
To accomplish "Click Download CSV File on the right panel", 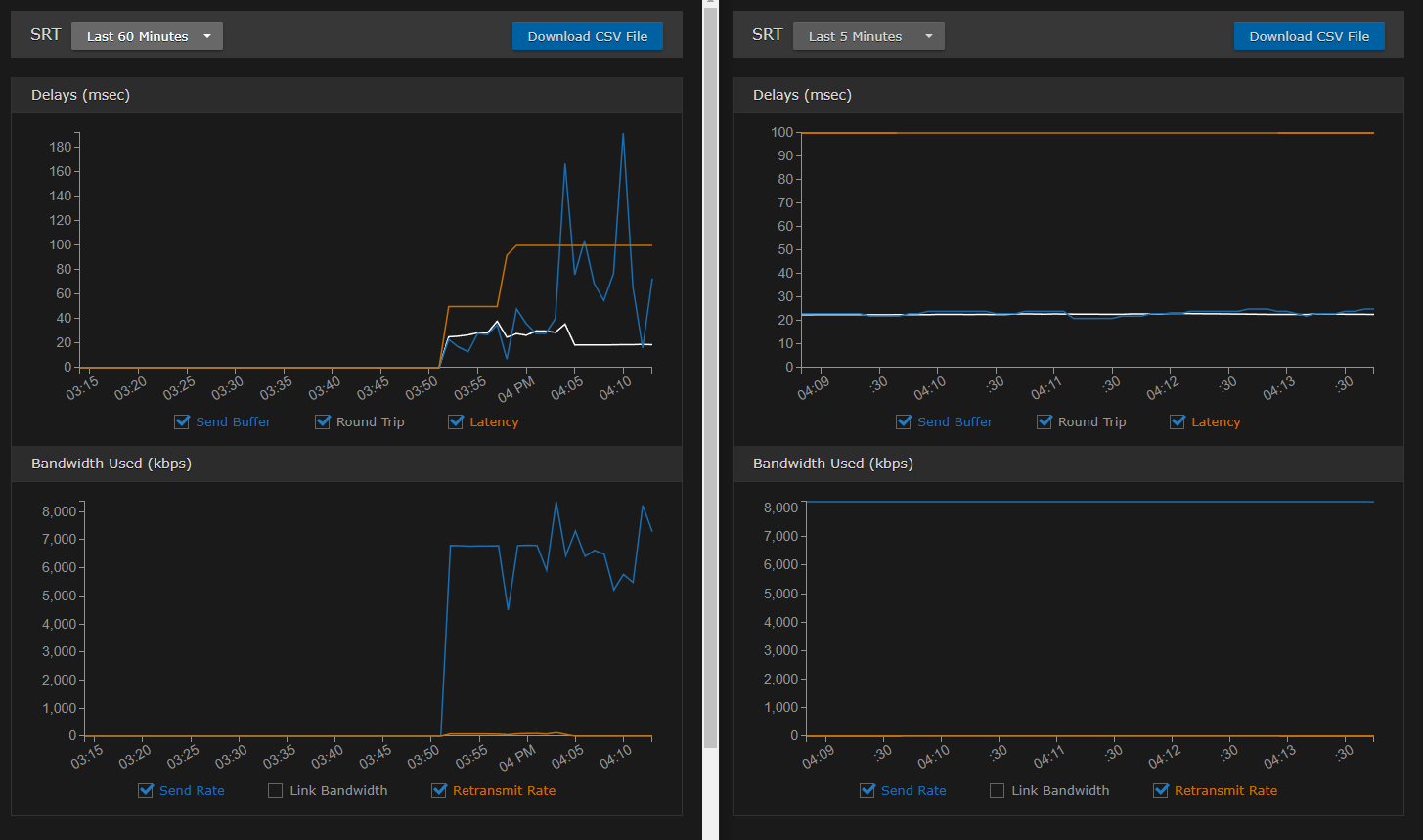I will click(x=1310, y=35).
